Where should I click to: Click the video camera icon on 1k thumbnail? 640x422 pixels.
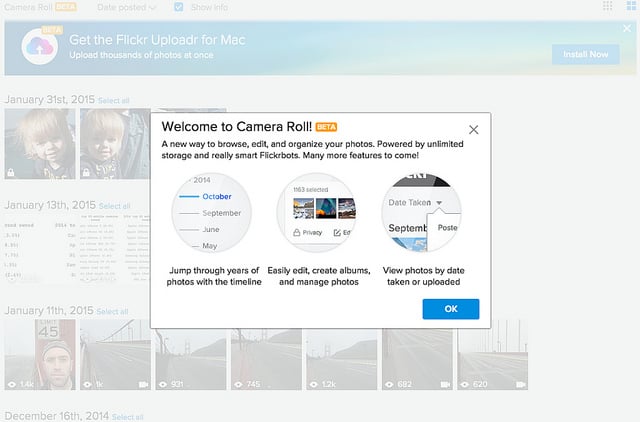click(143, 384)
